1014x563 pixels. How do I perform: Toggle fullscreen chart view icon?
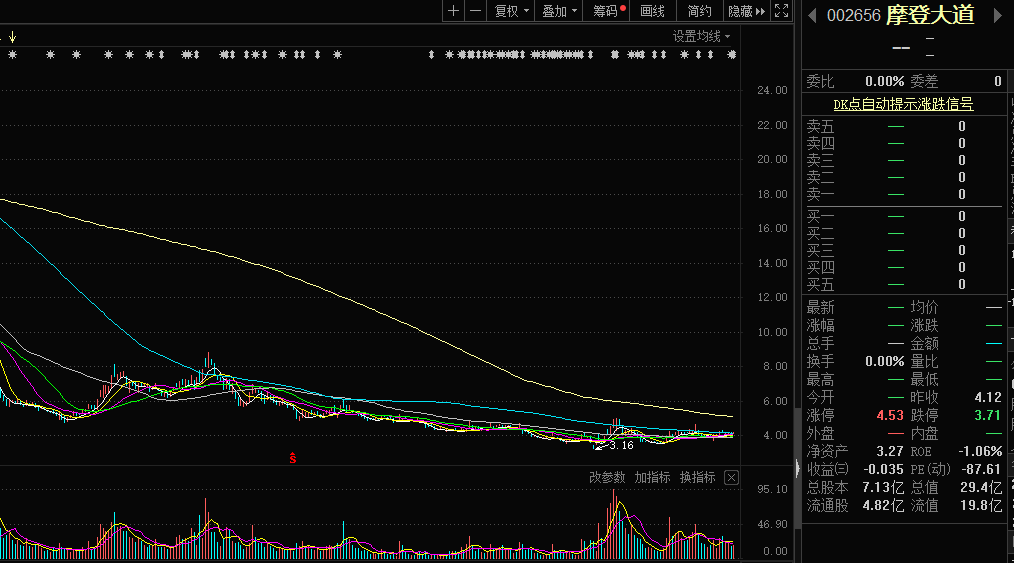pyautogui.click(x=782, y=11)
